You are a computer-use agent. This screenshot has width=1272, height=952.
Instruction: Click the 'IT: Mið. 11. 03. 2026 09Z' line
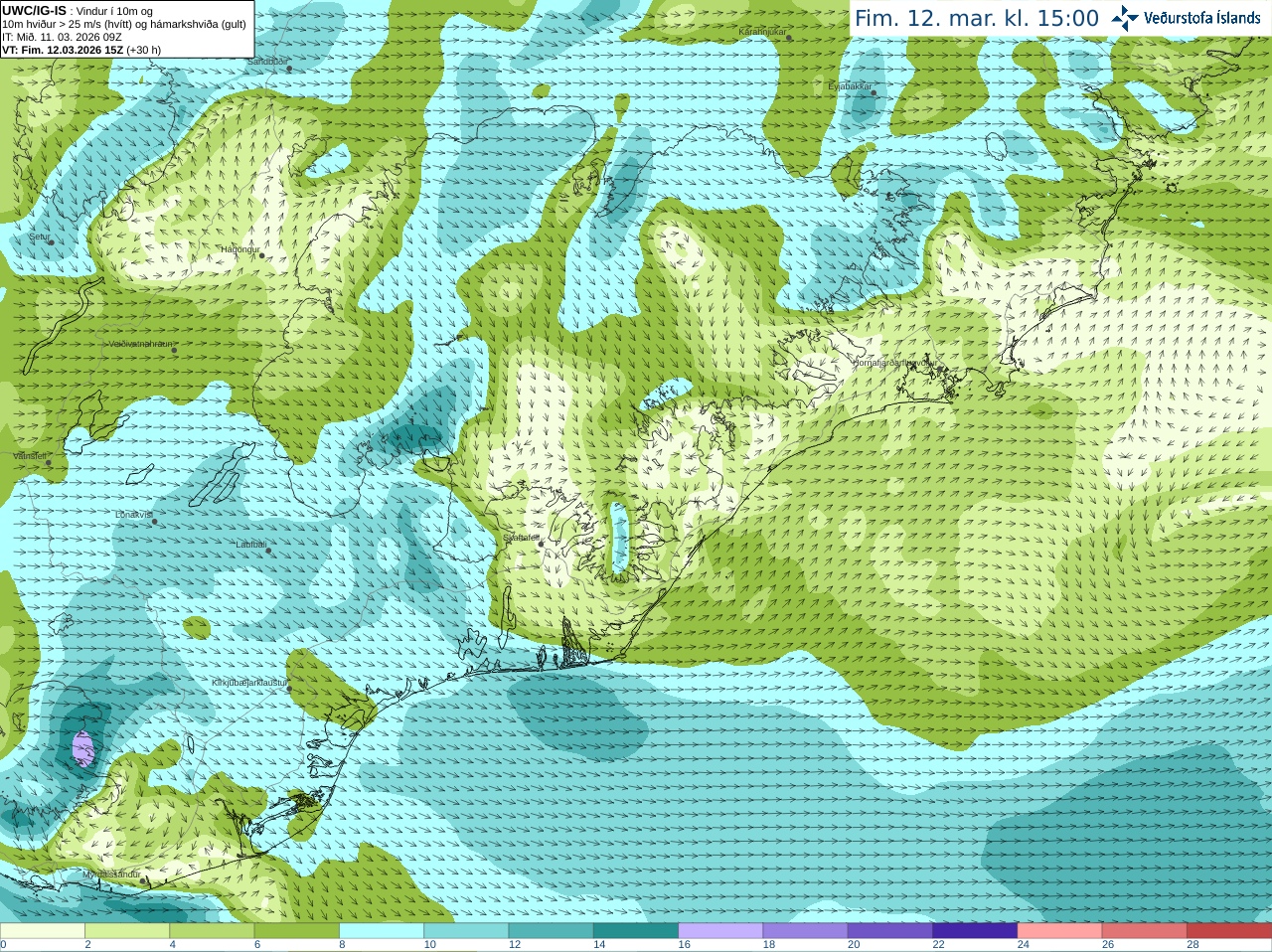(62, 37)
